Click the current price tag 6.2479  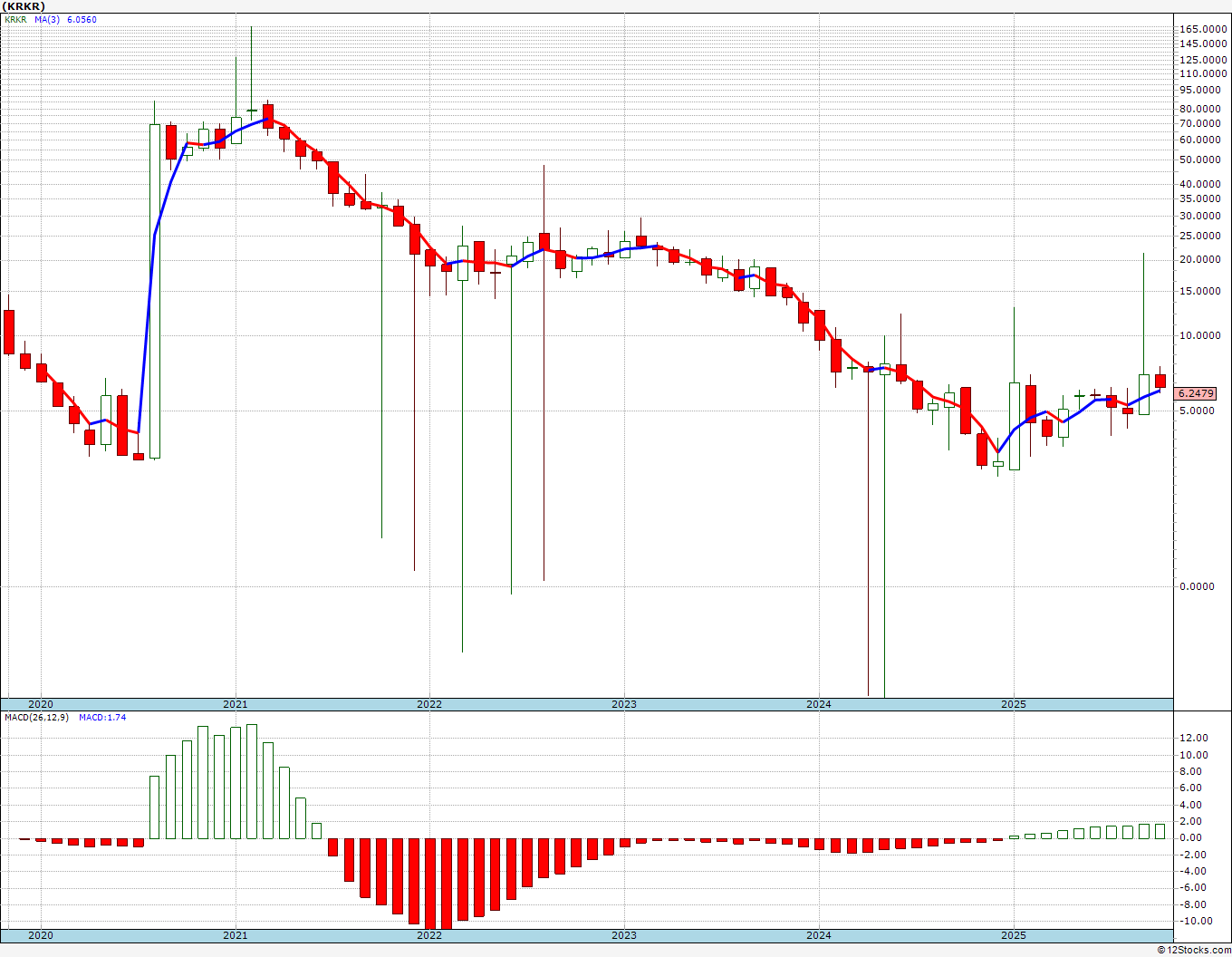[1196, 393]
